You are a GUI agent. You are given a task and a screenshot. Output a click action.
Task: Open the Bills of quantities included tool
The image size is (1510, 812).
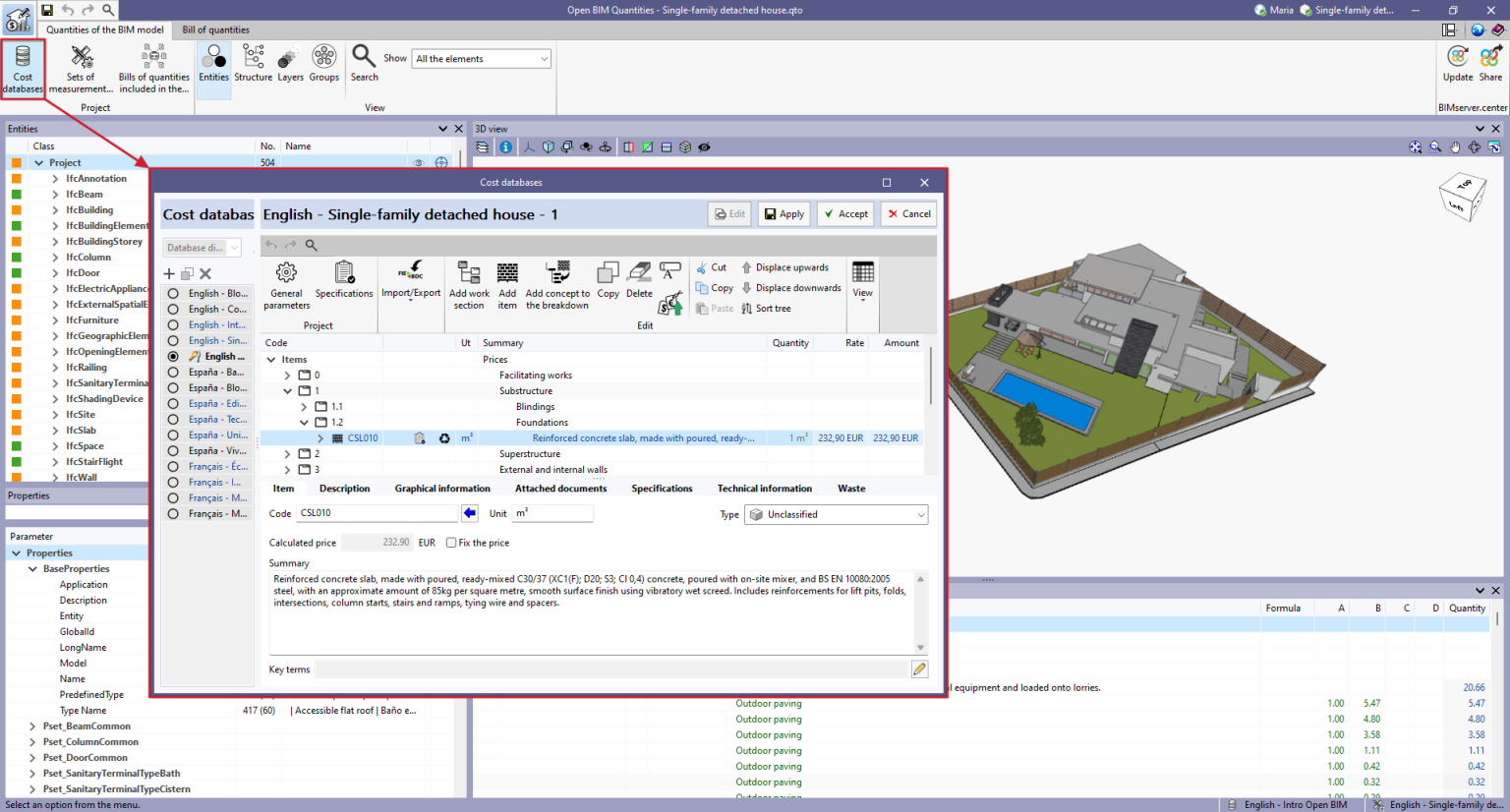pos(153,68)
